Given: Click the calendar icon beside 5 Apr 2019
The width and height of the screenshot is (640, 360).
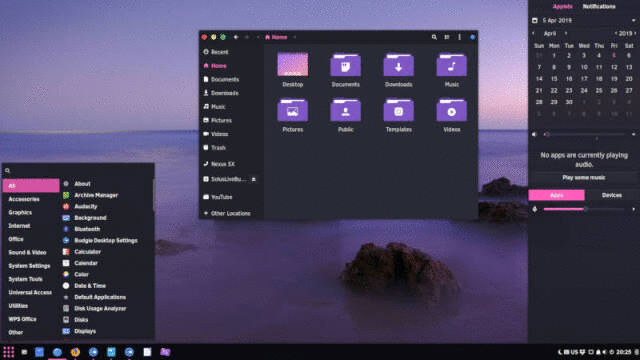Looking at the screenshot, I should coord(535,20).
